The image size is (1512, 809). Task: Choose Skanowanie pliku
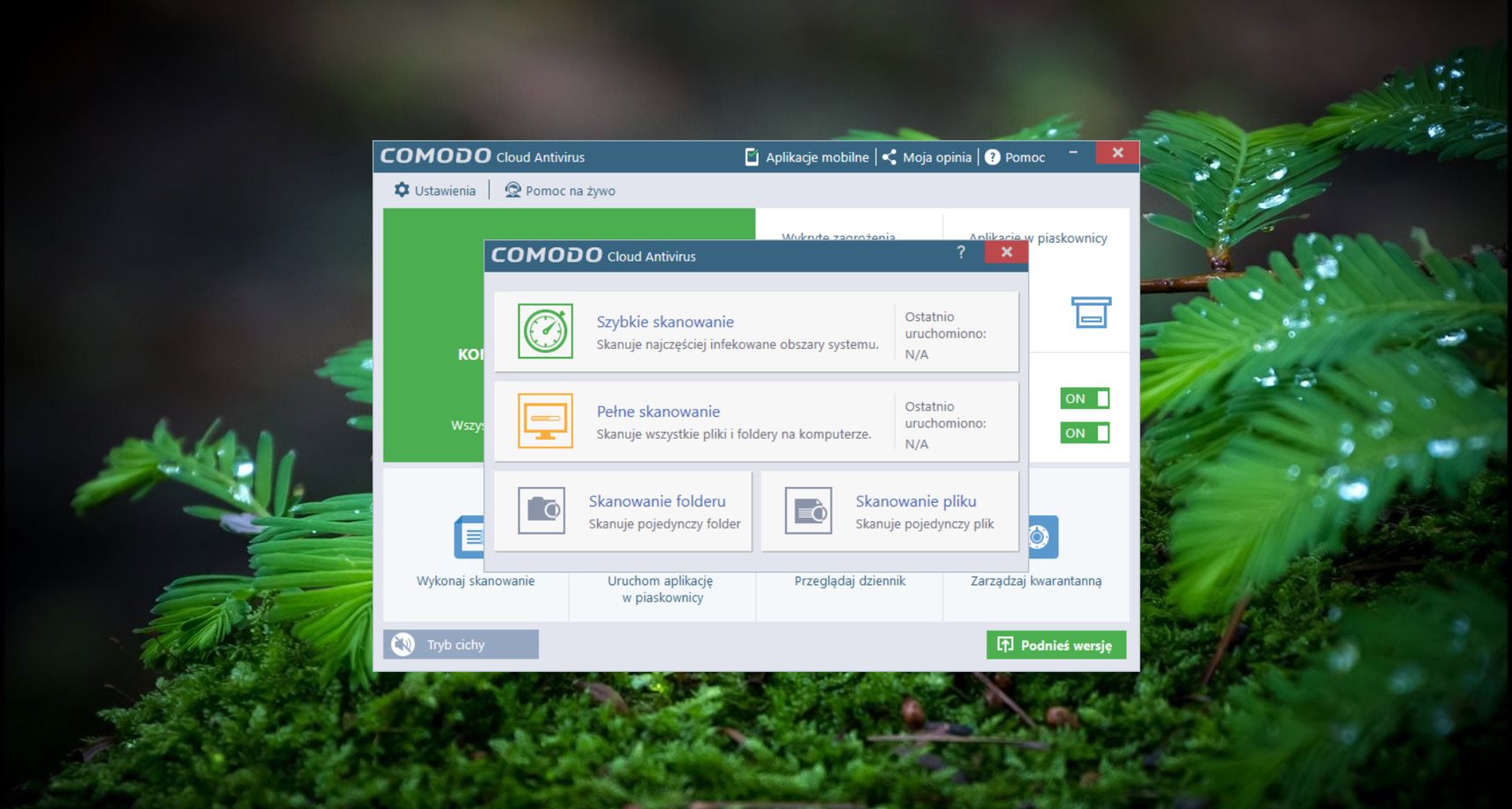tap(890, 511)
